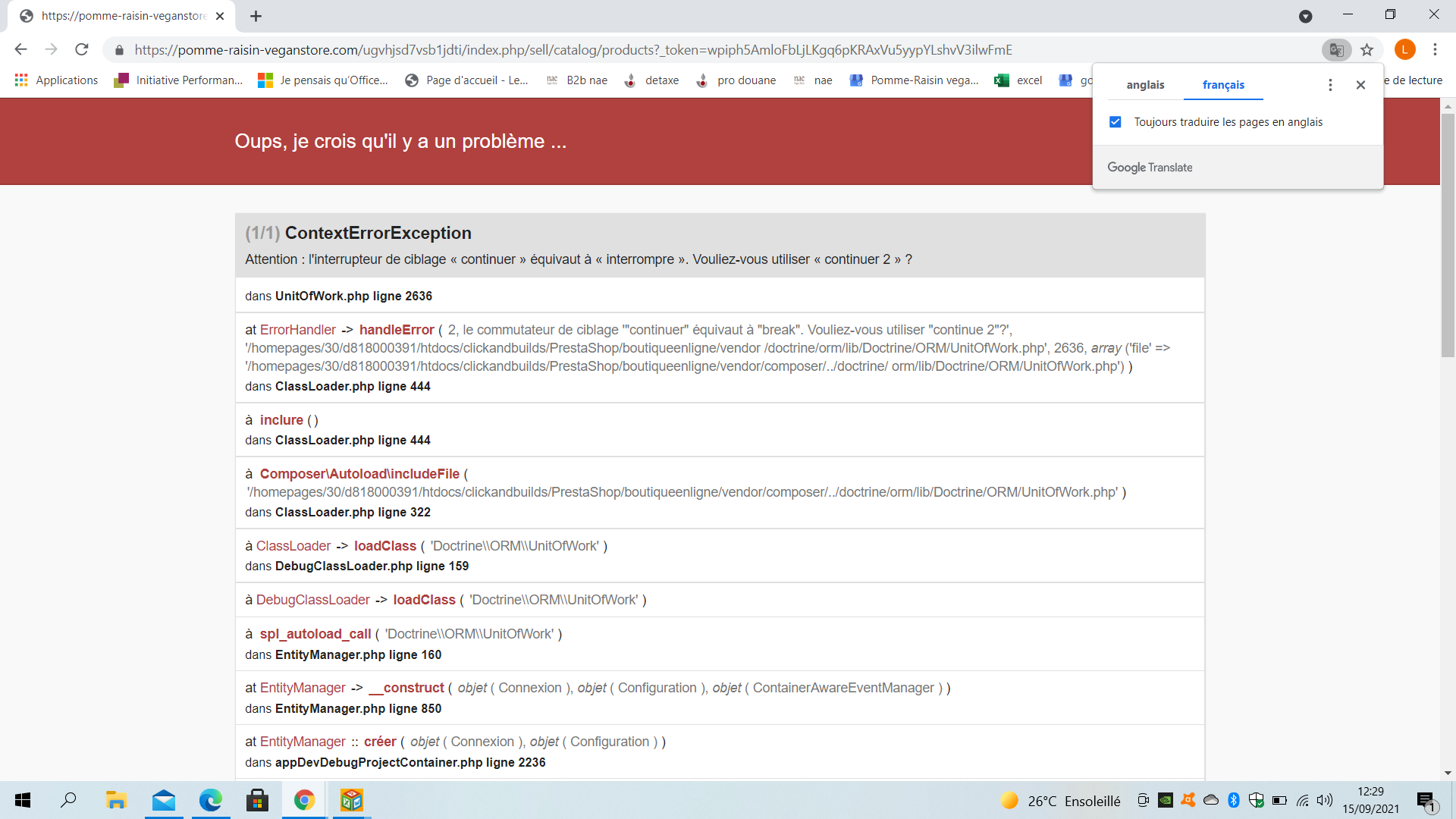Screen dimensions: 1456x819
Task: Go back to the previous page
Action: (20, 50)
